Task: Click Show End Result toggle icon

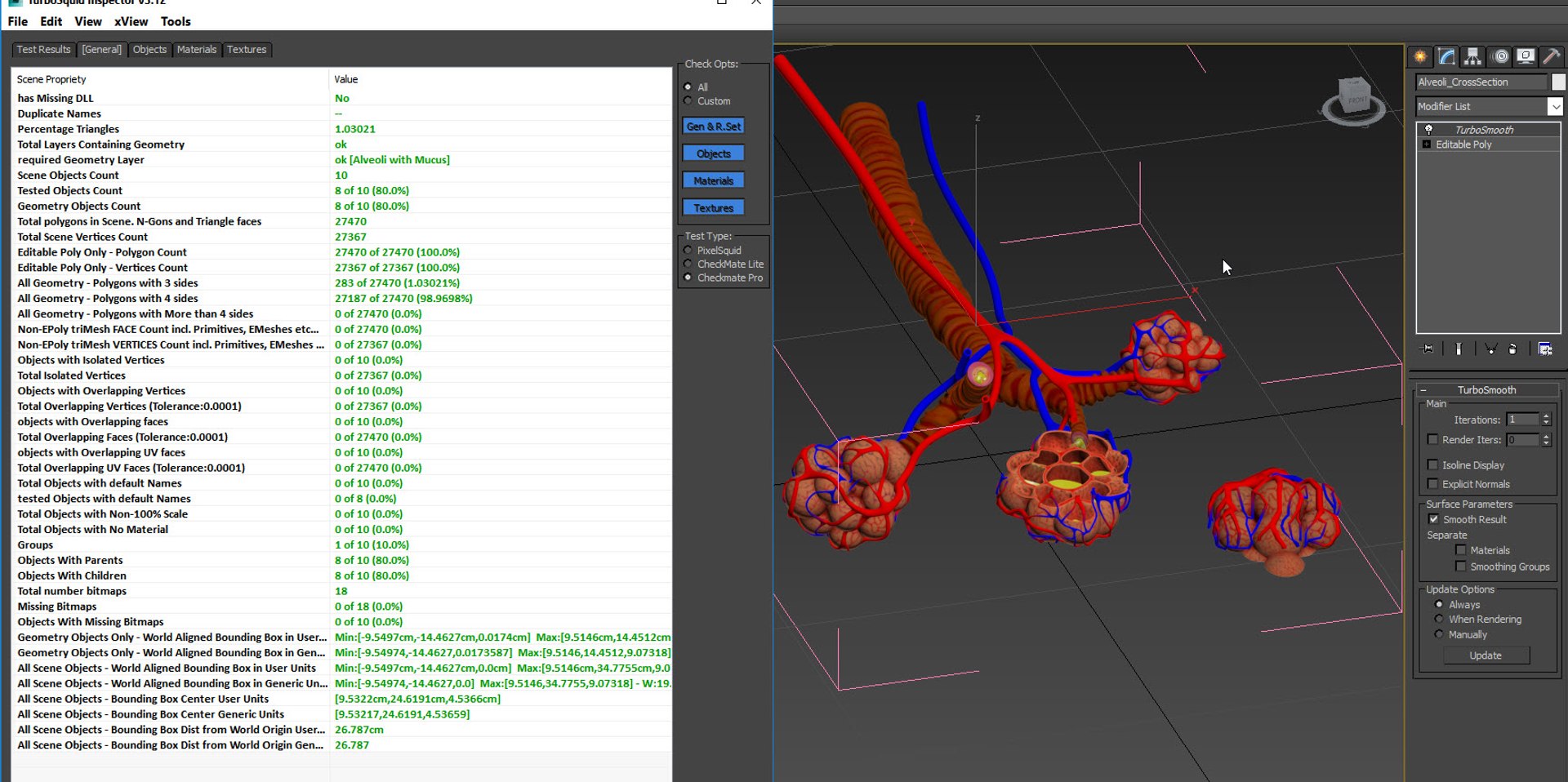Action: pos(1458,349)
